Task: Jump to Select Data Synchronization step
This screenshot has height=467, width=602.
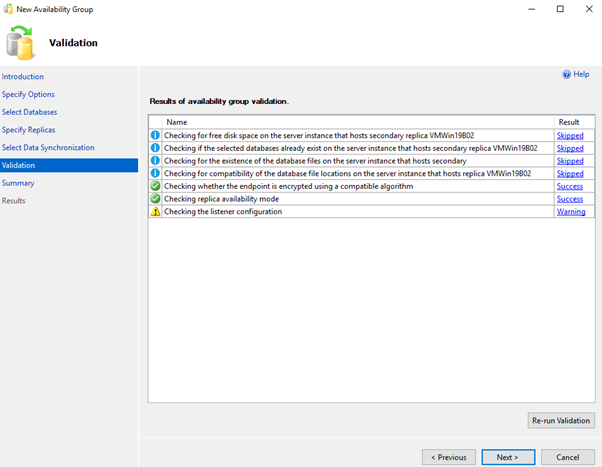Action: [x=48, y=148]
